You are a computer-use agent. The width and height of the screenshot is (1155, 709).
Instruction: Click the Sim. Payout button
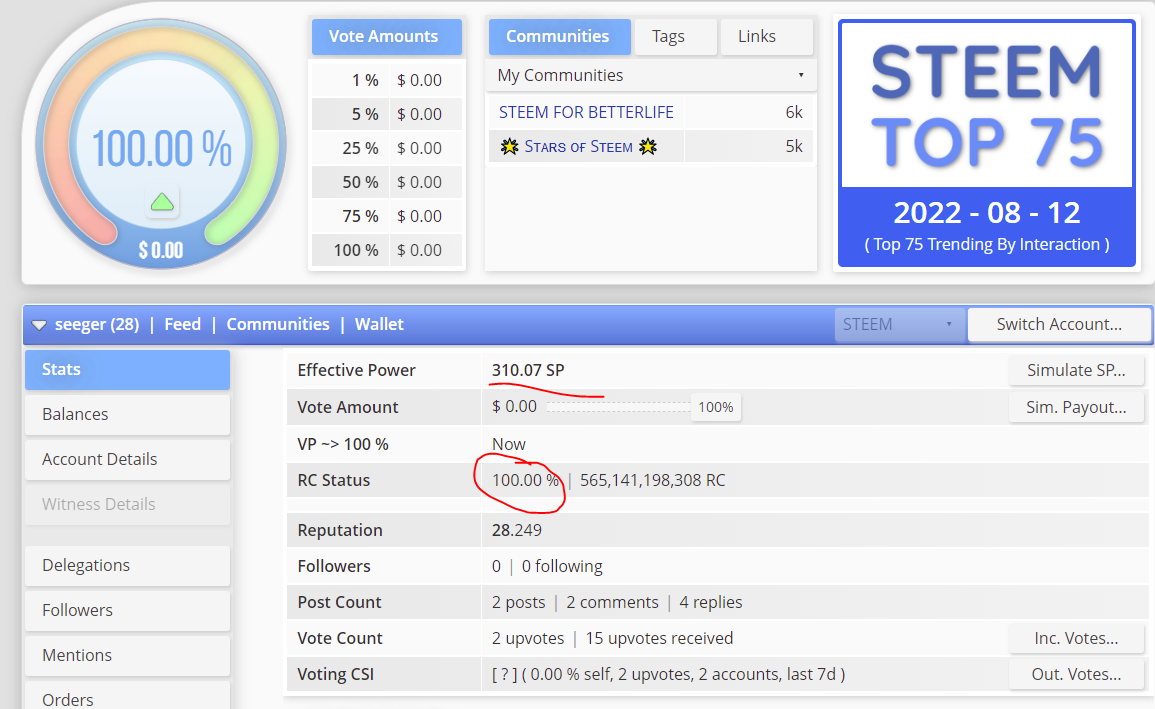tap(1076, 407)
